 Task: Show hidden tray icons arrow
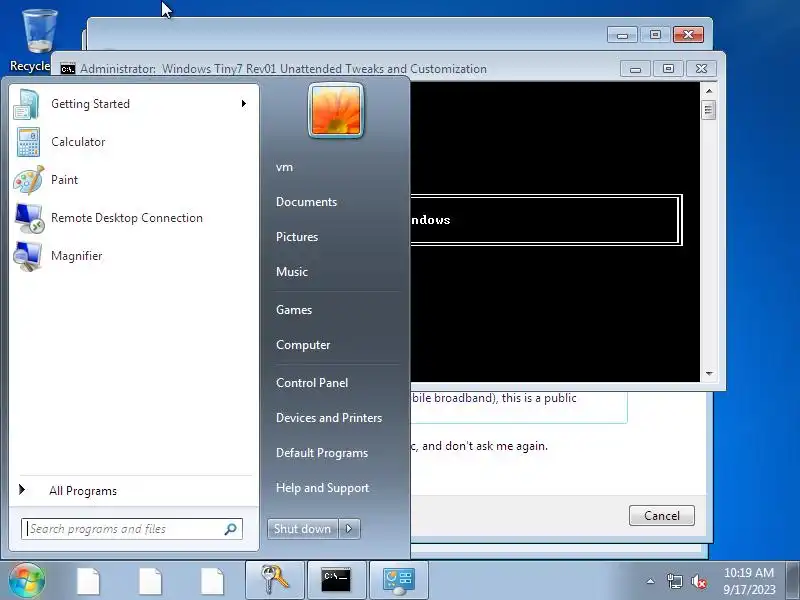tap(651, 581)
